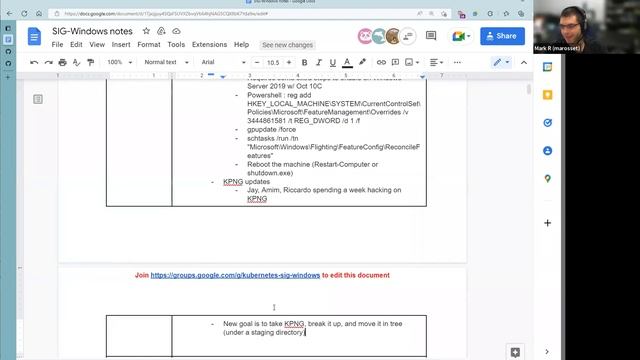Undo the last edit
The width and height of the screenshot is (640, 360).
click(34, 62)
